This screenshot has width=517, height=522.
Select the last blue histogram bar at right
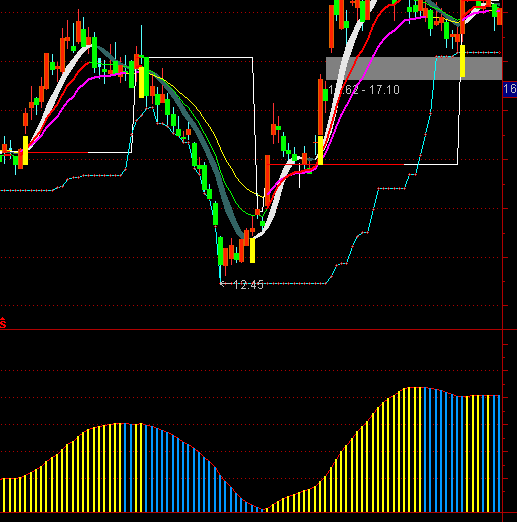point(499,453)
